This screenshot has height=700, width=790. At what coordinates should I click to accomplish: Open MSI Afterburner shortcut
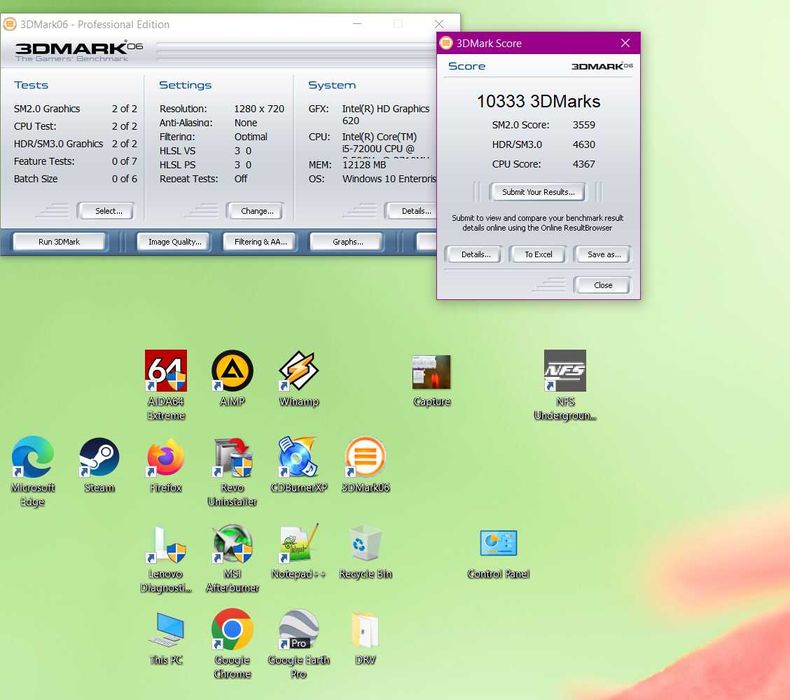point(232,558)
